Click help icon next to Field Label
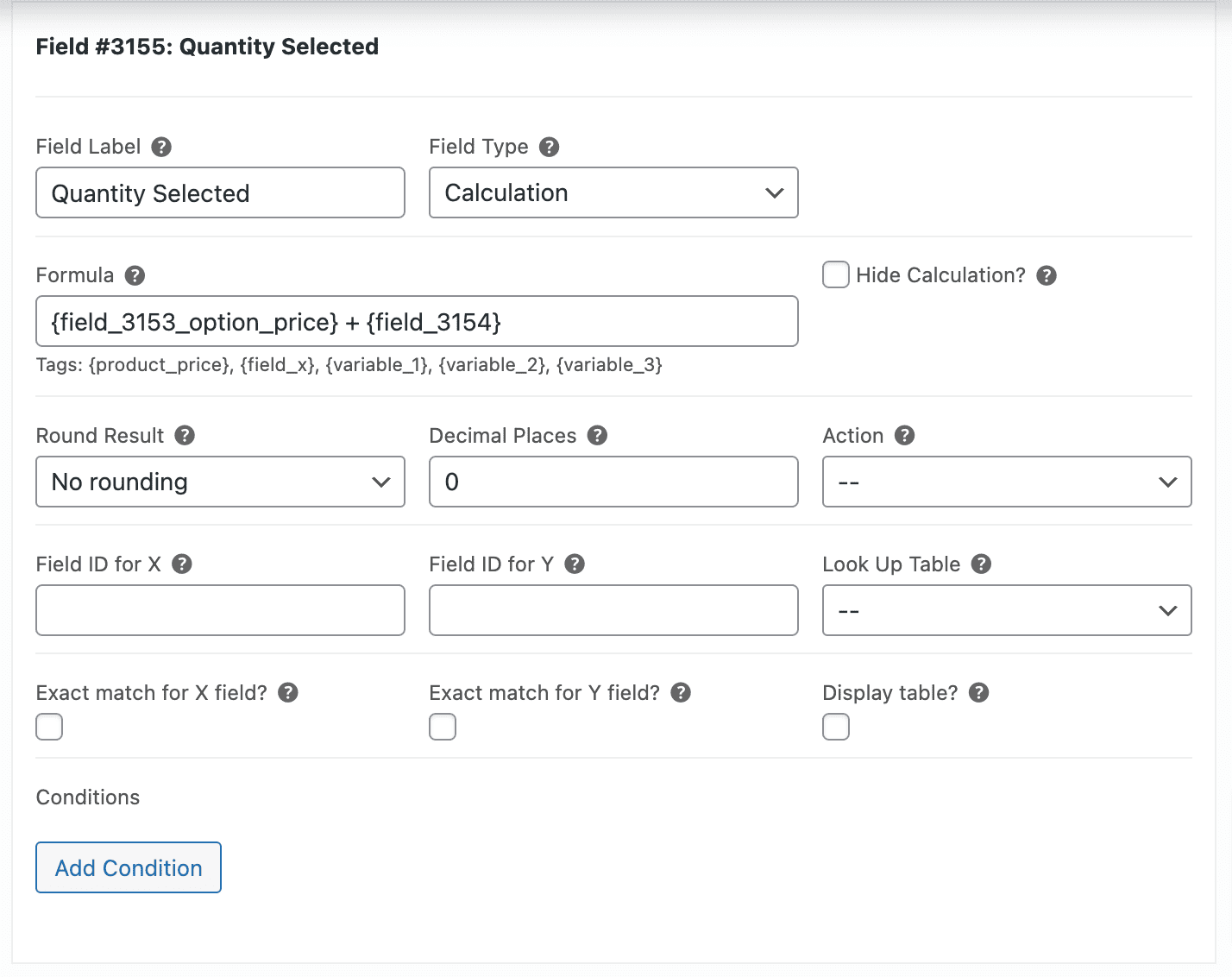 (x=161, y=147)
